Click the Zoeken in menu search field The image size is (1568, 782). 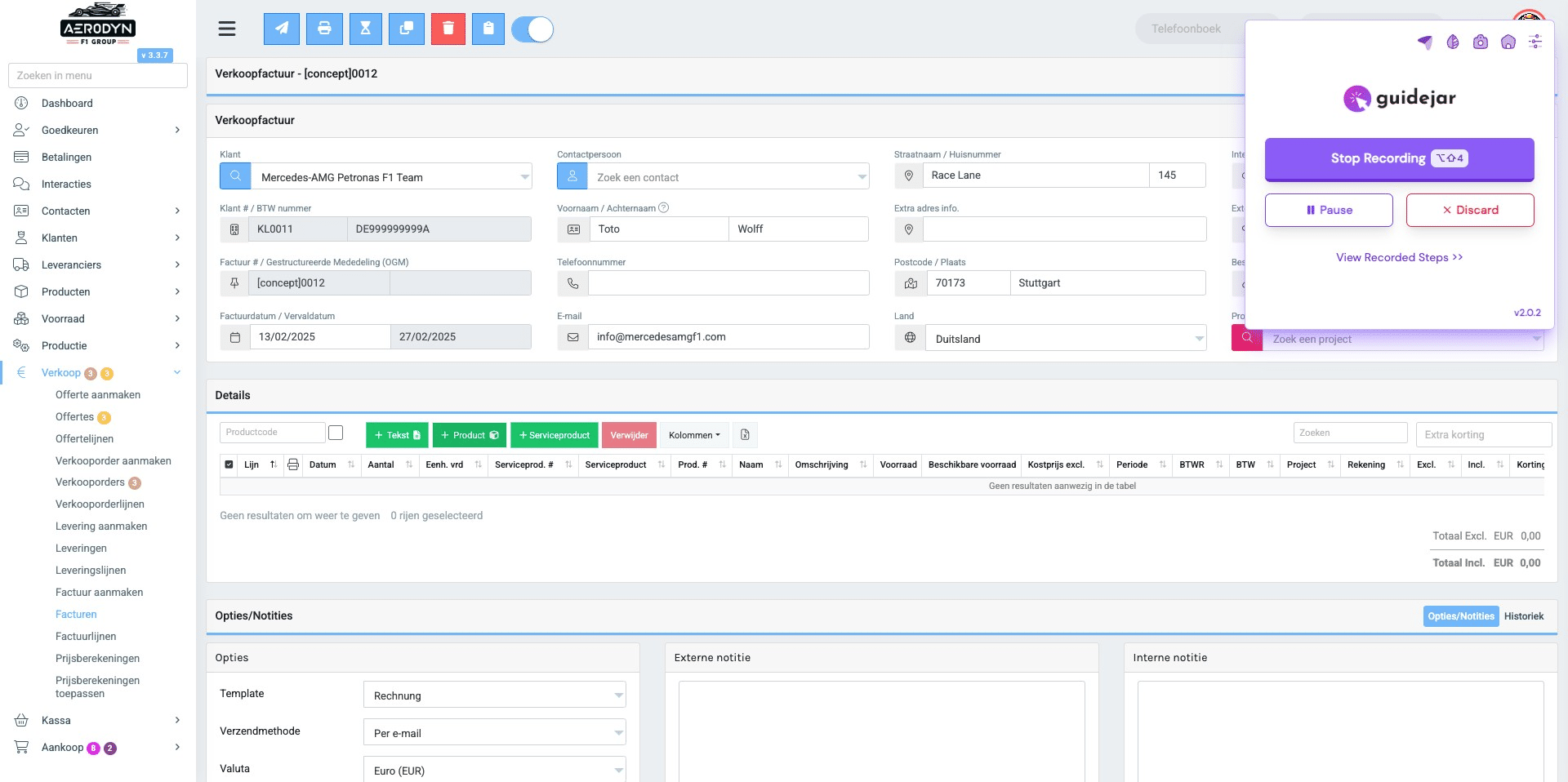(x=98, y=75)
